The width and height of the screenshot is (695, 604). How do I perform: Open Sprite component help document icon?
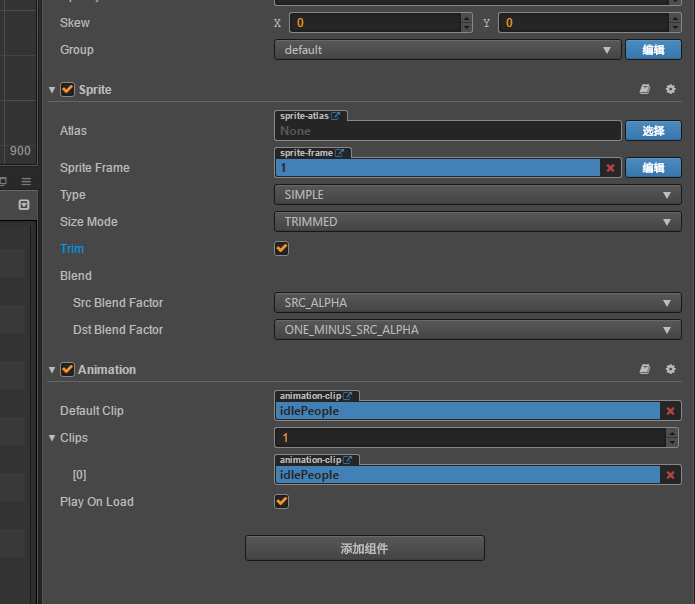[x=644, y=90]
